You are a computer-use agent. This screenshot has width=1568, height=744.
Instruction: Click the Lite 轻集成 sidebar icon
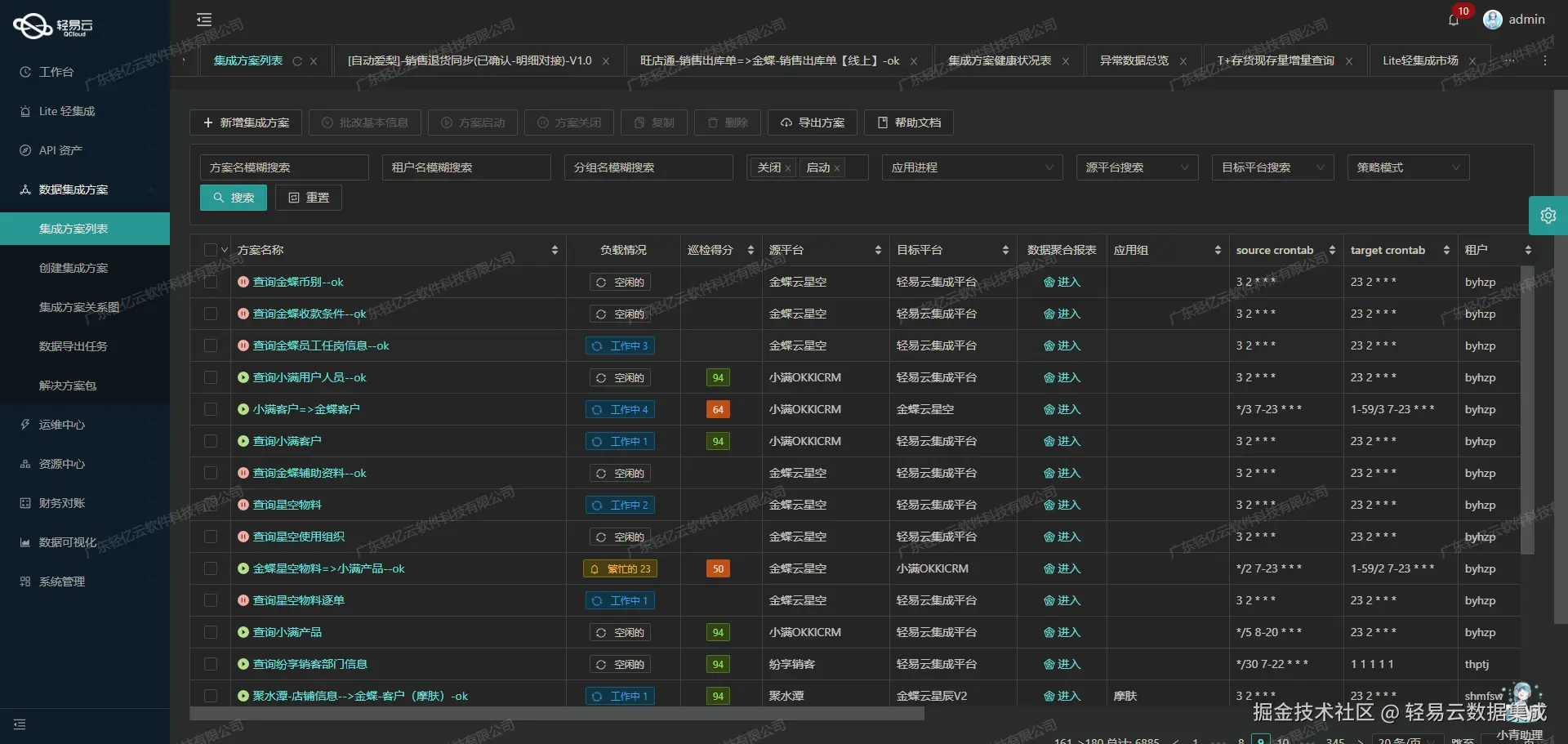click(x=25, y=111)
